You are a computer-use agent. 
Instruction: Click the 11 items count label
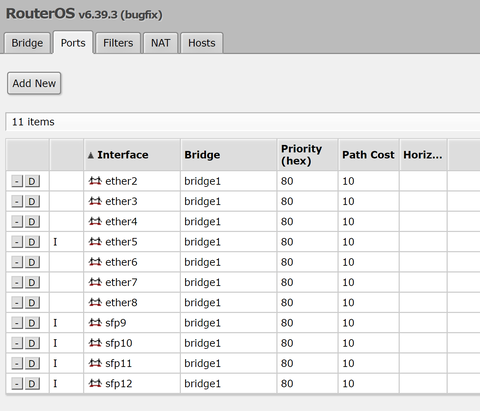pyautogui.click(x=33, y=122)
